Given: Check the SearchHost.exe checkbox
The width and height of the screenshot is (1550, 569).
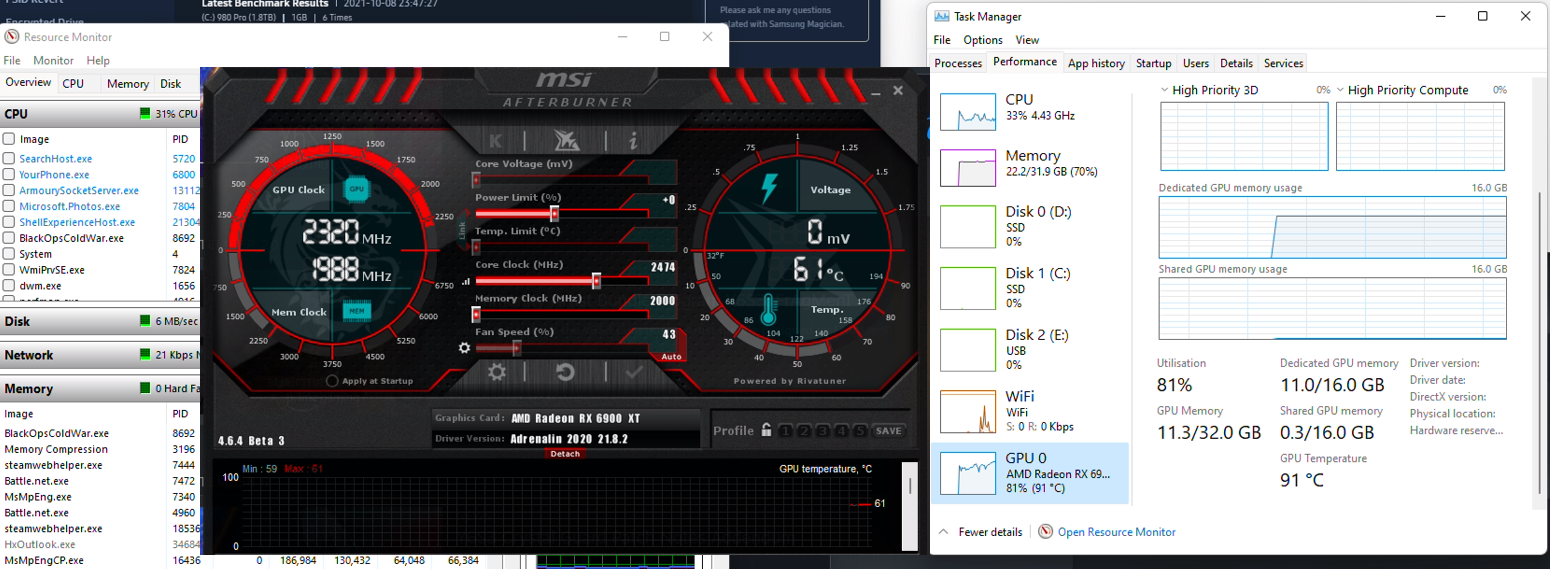Looking at the screenshot, I should [x=9, y=158].
